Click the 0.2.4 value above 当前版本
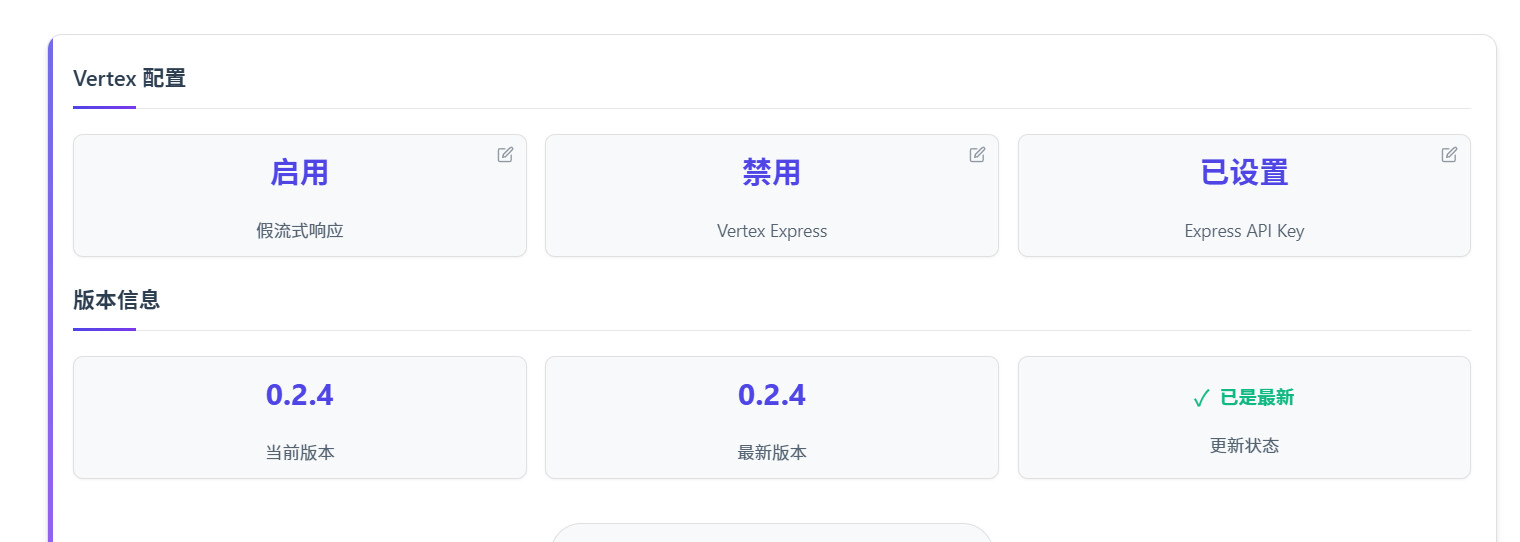The height and width of the screenshot is (542, 1520). (300, 395)
